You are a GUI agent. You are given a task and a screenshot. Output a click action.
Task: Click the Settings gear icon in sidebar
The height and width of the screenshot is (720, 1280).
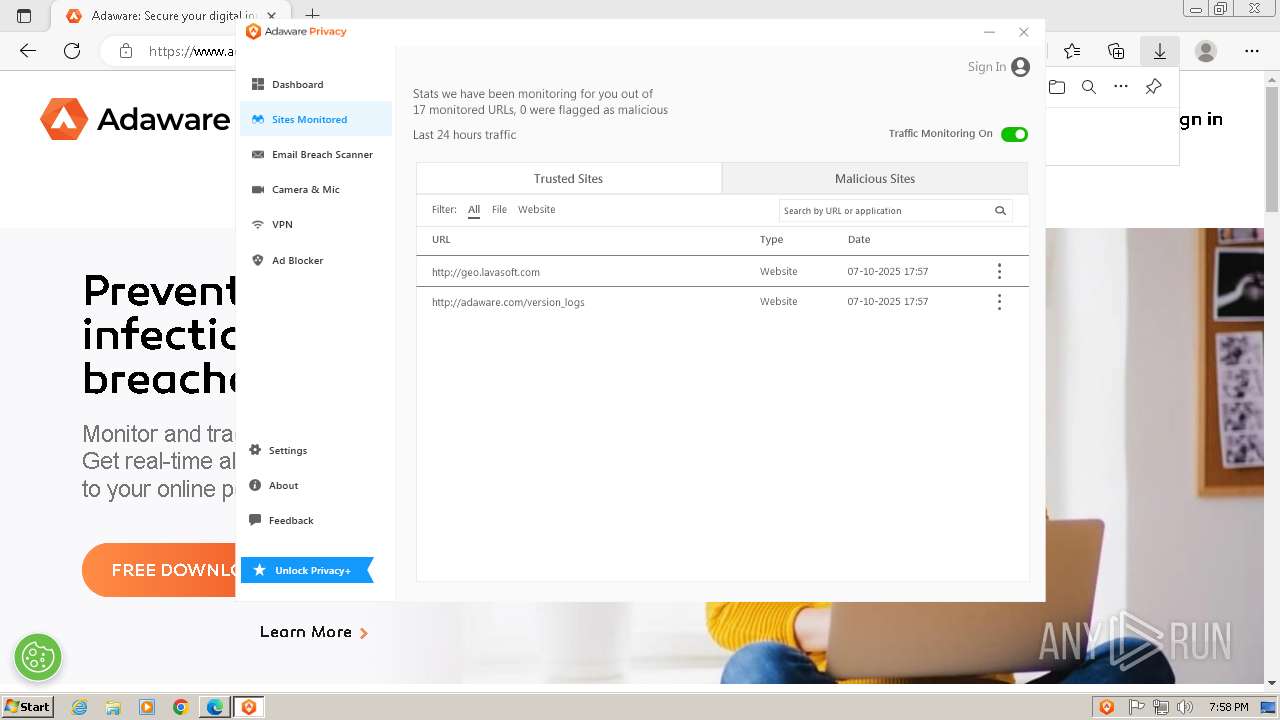pyautogui.click(x=255, y=450)
